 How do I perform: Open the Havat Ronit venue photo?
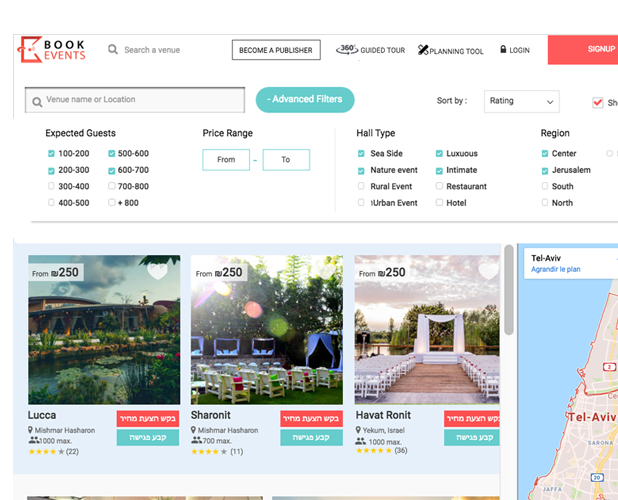(427, 330)
